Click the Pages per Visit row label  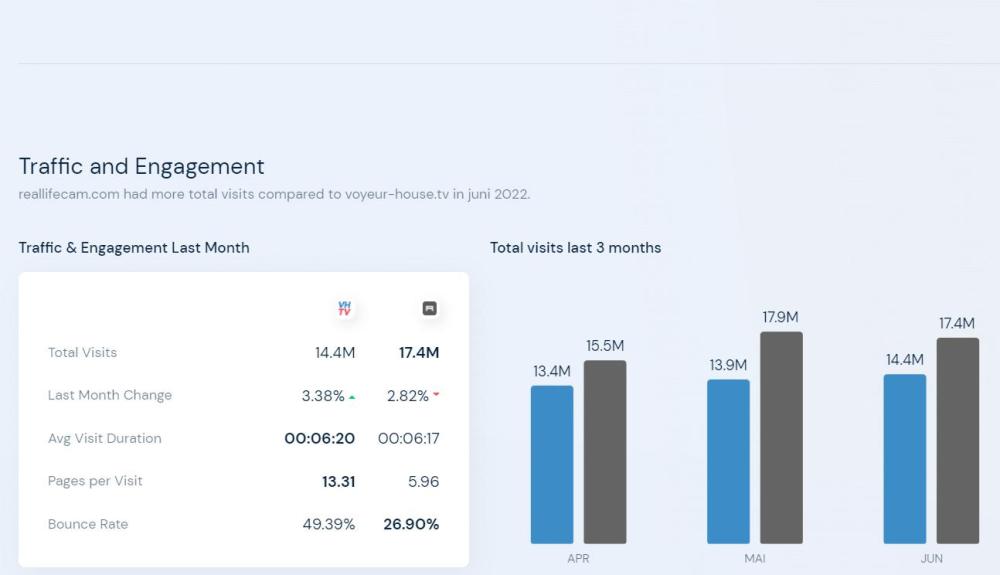click(x=95, y=481)
